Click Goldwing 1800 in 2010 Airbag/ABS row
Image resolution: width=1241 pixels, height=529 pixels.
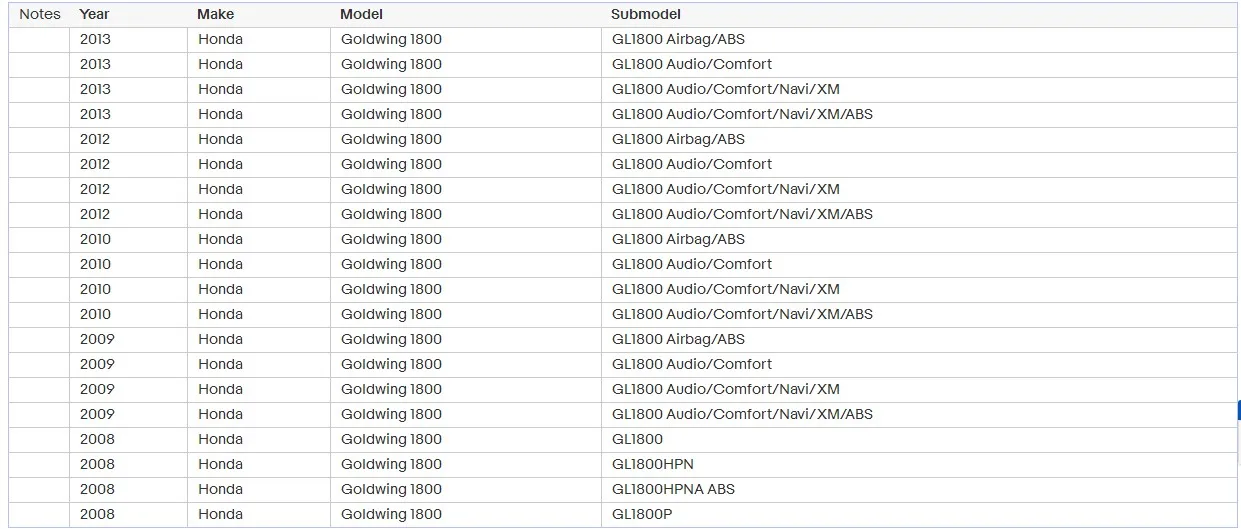[x=391, y=239]
